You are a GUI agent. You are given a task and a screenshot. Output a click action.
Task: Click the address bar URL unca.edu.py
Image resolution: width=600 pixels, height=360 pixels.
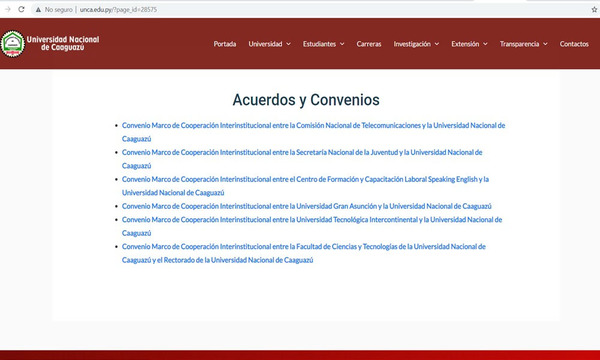click(118, 10)
